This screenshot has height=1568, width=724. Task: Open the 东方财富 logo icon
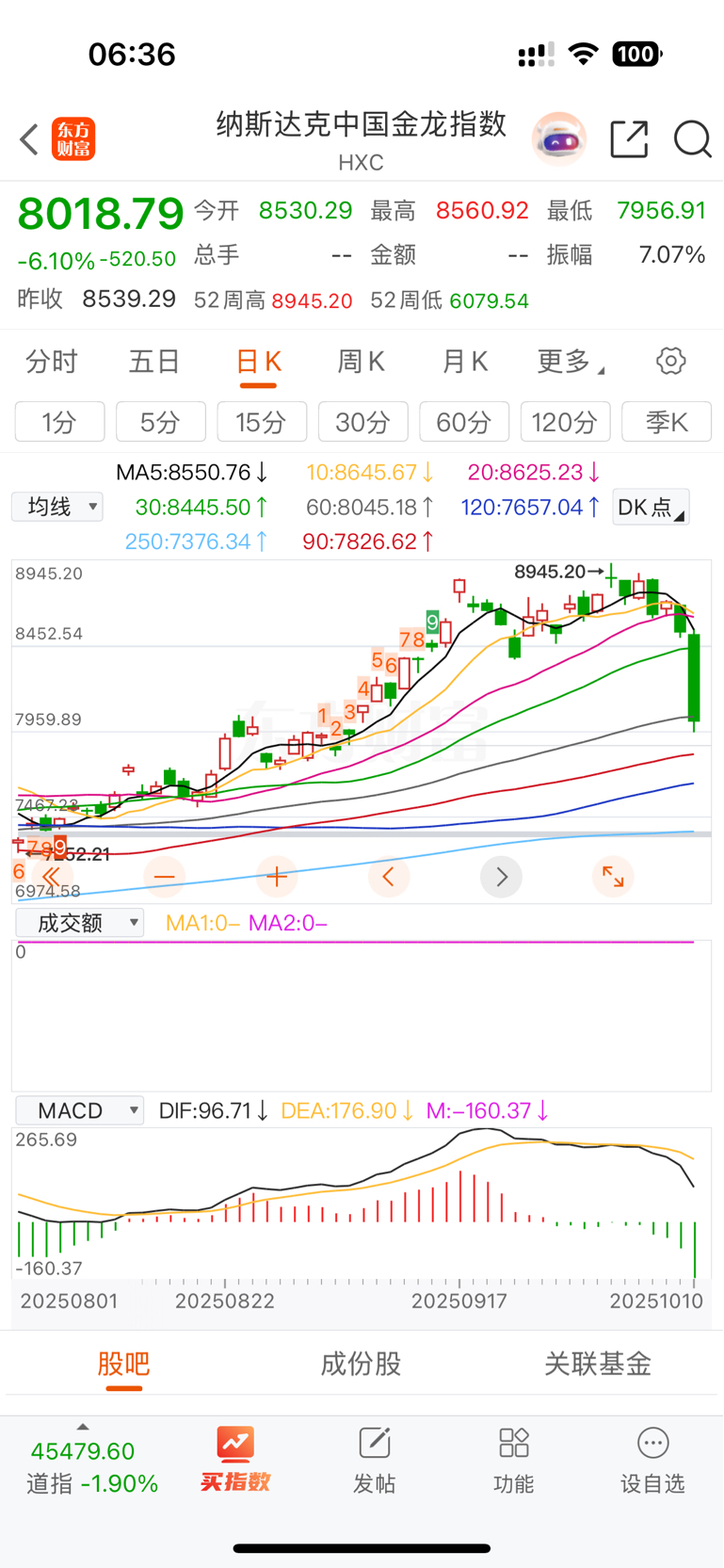coord(73,139)
